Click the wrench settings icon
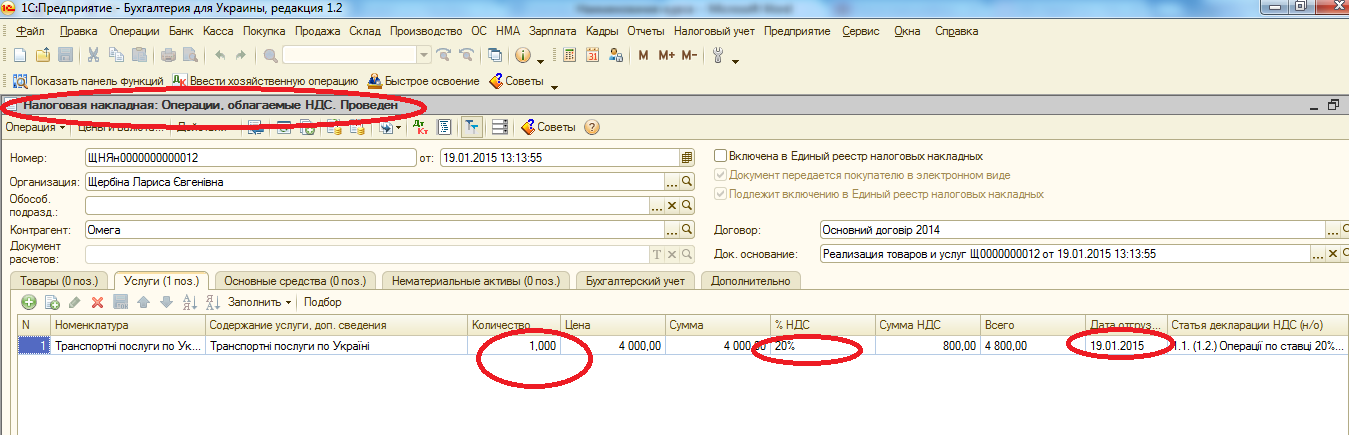 [717, 55]
